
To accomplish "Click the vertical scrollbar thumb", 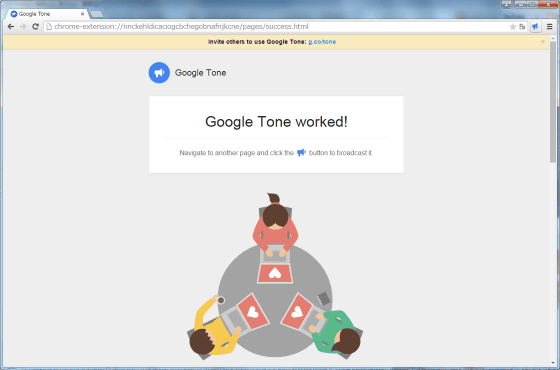I will (x=552, y=102).
